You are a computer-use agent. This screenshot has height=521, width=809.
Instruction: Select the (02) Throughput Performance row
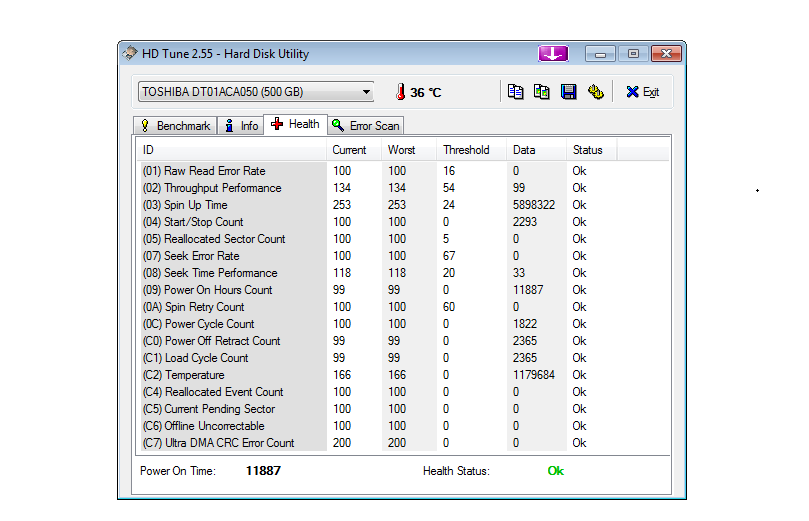379,188
